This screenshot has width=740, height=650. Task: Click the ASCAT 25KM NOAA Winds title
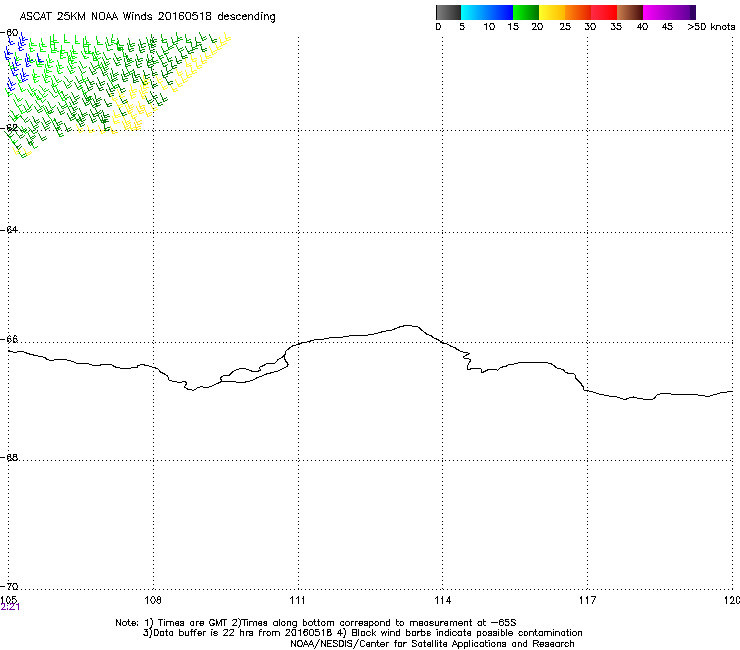[147, 16]
